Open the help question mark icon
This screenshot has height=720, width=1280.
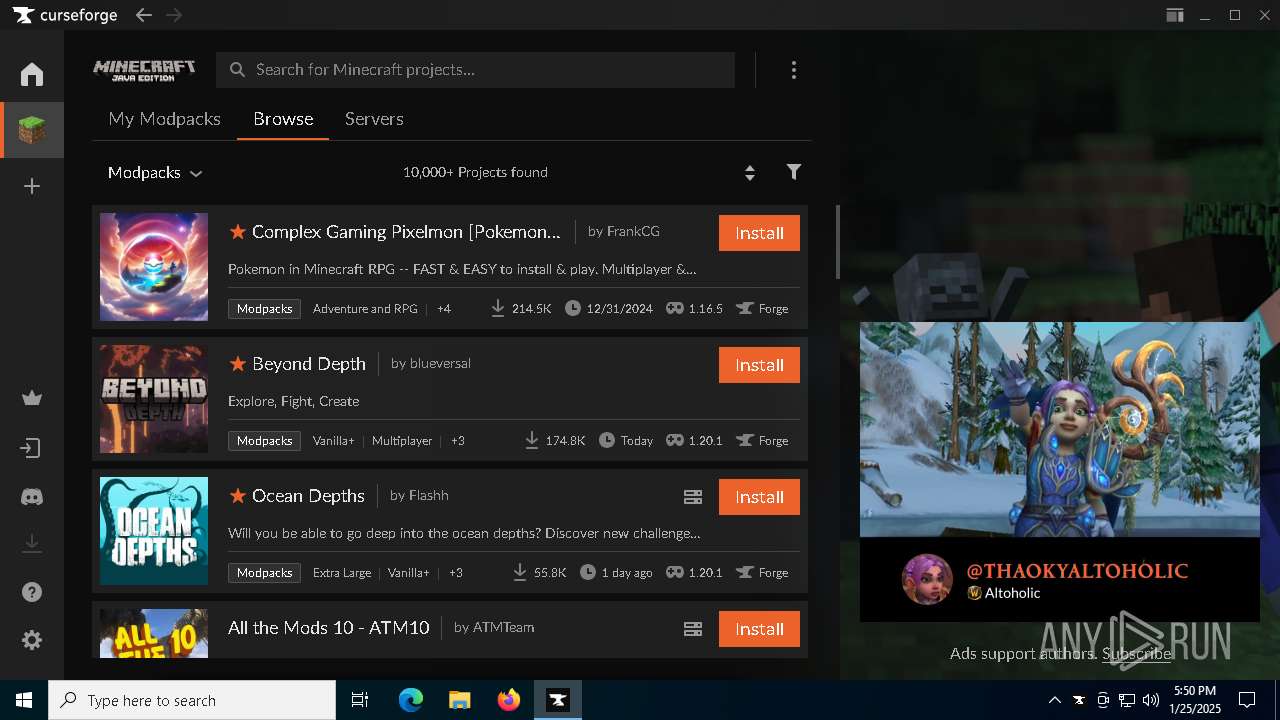[x=32, y=592]
